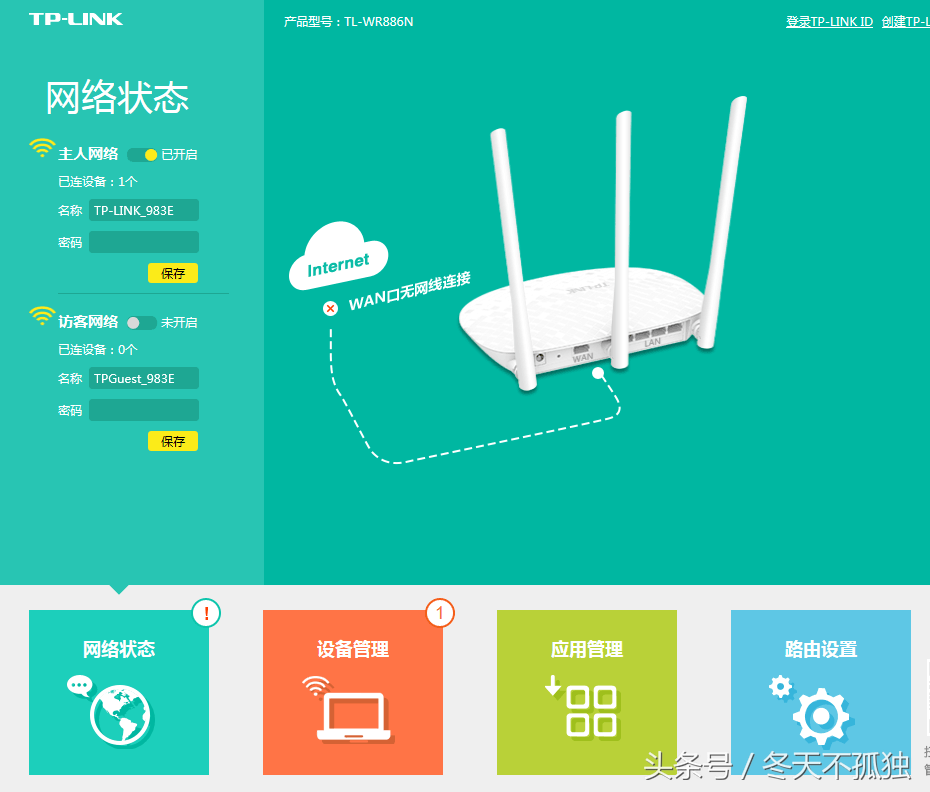Viewport: 930px width, 792px height.
Task: Click the 创建TP-LINK ID link
Action: click(906, 22)
